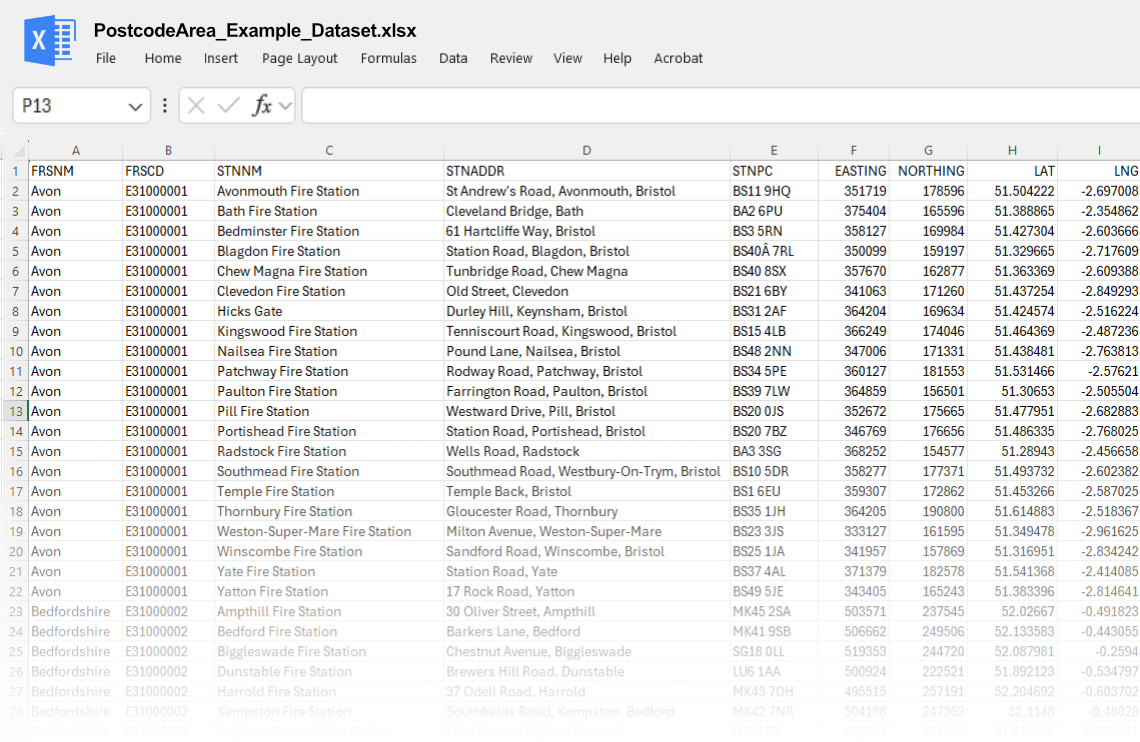Select column D header
Viewport: 1140px width, 742px height.
(586, 151)
